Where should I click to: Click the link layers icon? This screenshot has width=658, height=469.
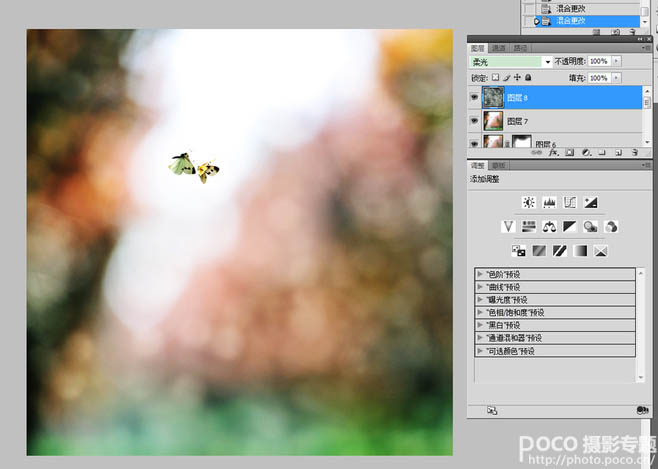pos(537,153)
